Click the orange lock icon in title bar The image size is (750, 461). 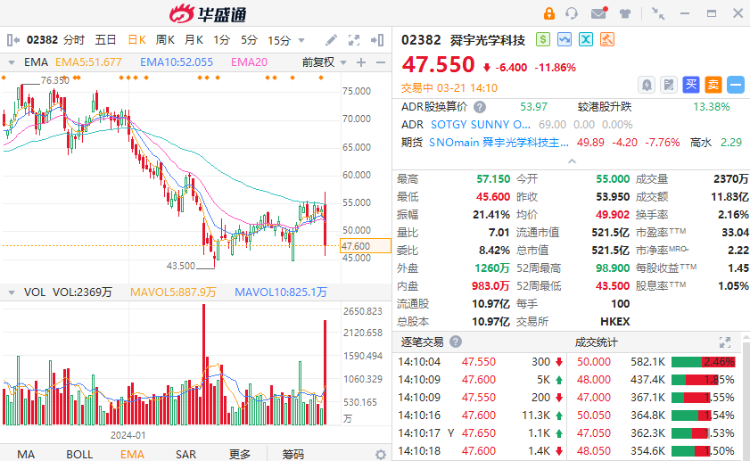549,13
